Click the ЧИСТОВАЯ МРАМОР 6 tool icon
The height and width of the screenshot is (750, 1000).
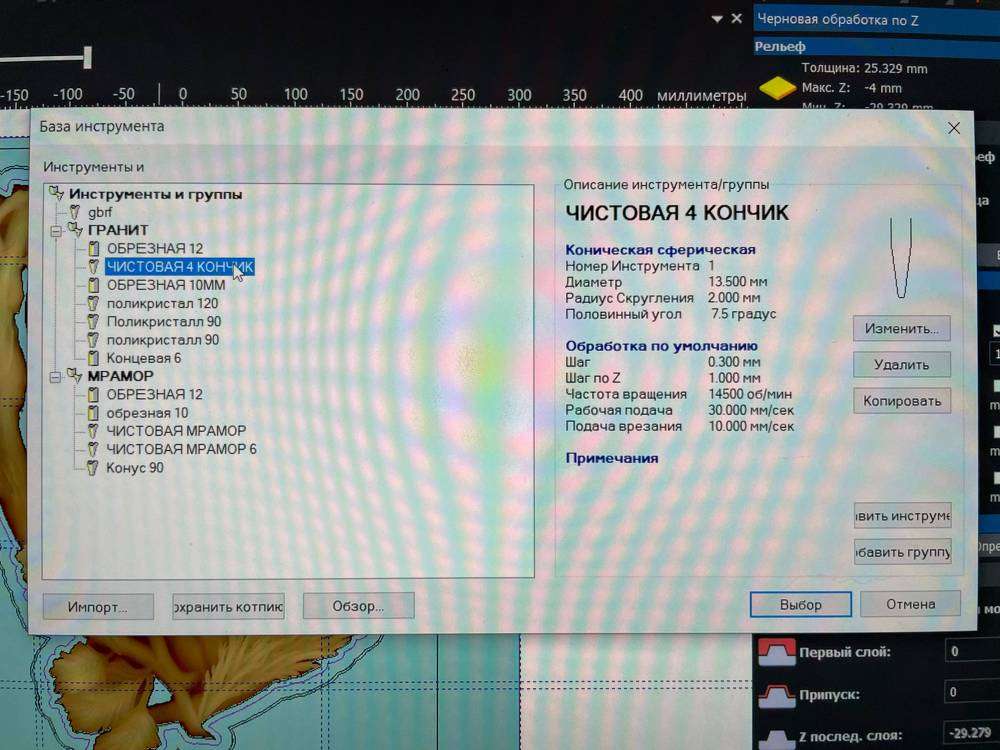pos(93,449)
